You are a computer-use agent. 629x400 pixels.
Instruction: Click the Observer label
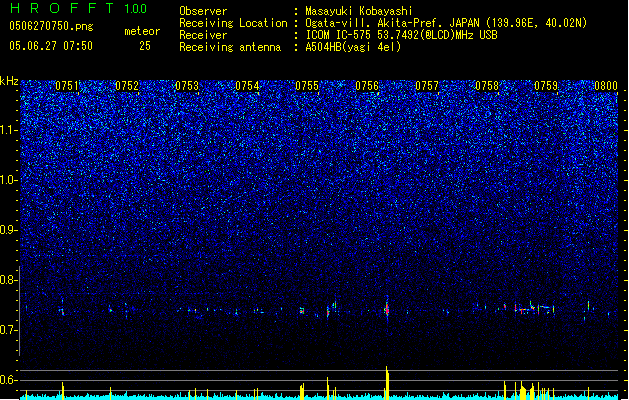pyautogui.click(x=203, y=11)
